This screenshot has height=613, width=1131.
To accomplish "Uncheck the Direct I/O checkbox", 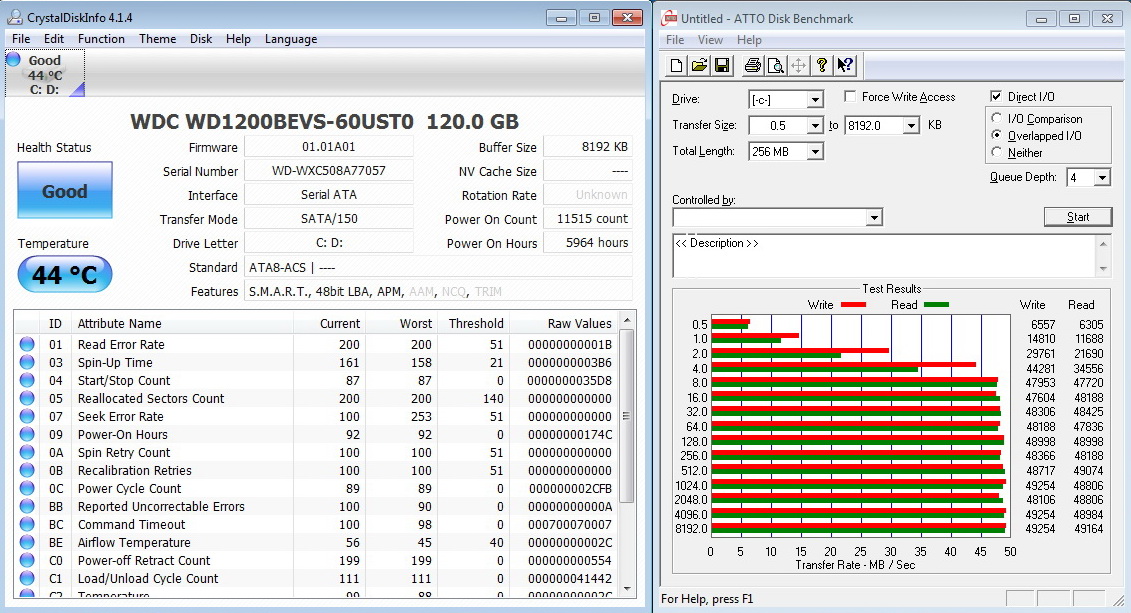I will point(996,97).
